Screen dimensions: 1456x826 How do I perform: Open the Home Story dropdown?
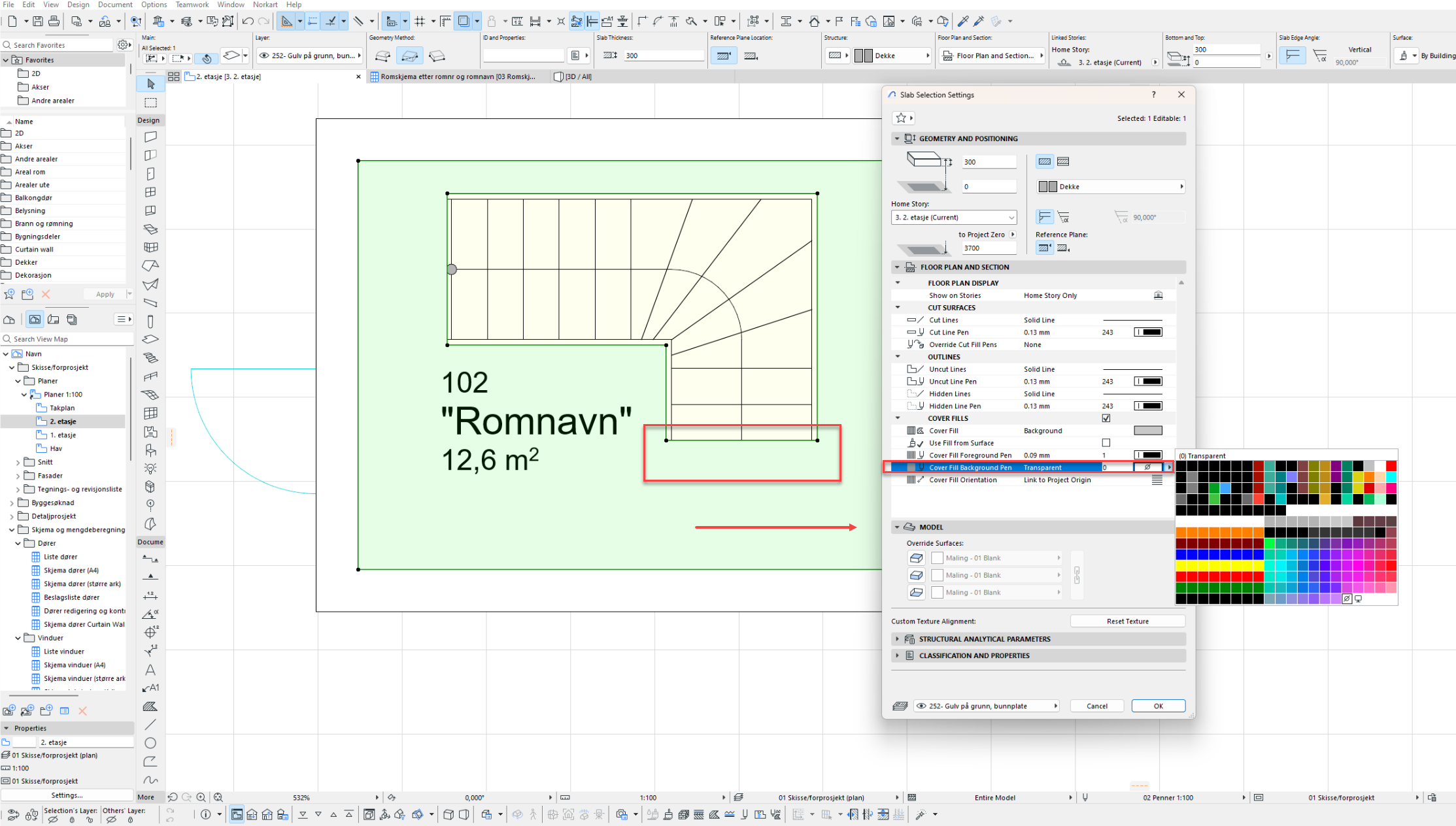pos(954,218)
